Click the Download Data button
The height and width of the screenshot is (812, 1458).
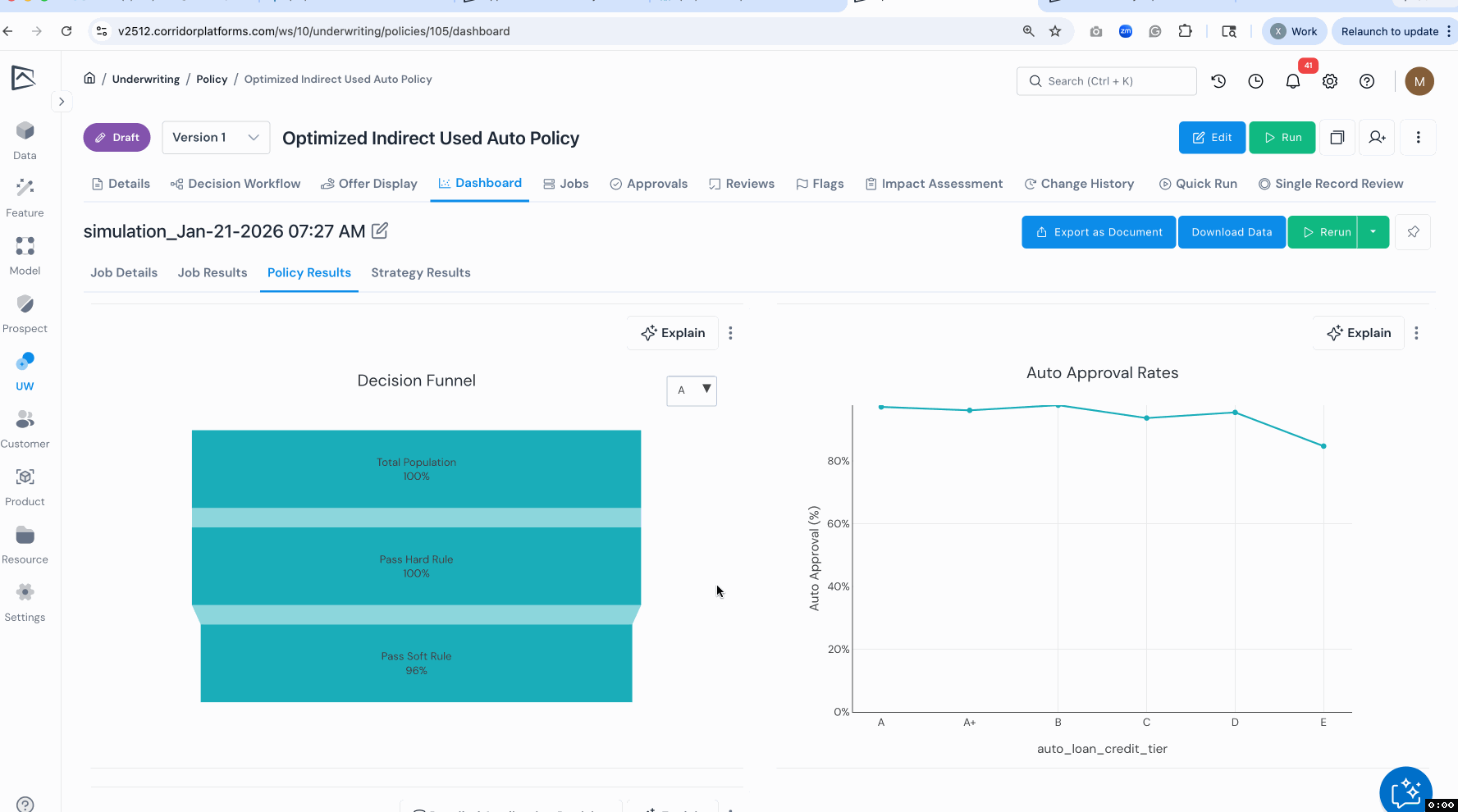coord(1231,232)
